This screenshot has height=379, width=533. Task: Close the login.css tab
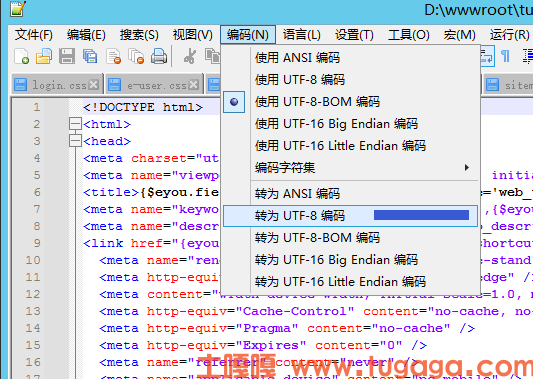pyautogui.click(x=93, y=84)
